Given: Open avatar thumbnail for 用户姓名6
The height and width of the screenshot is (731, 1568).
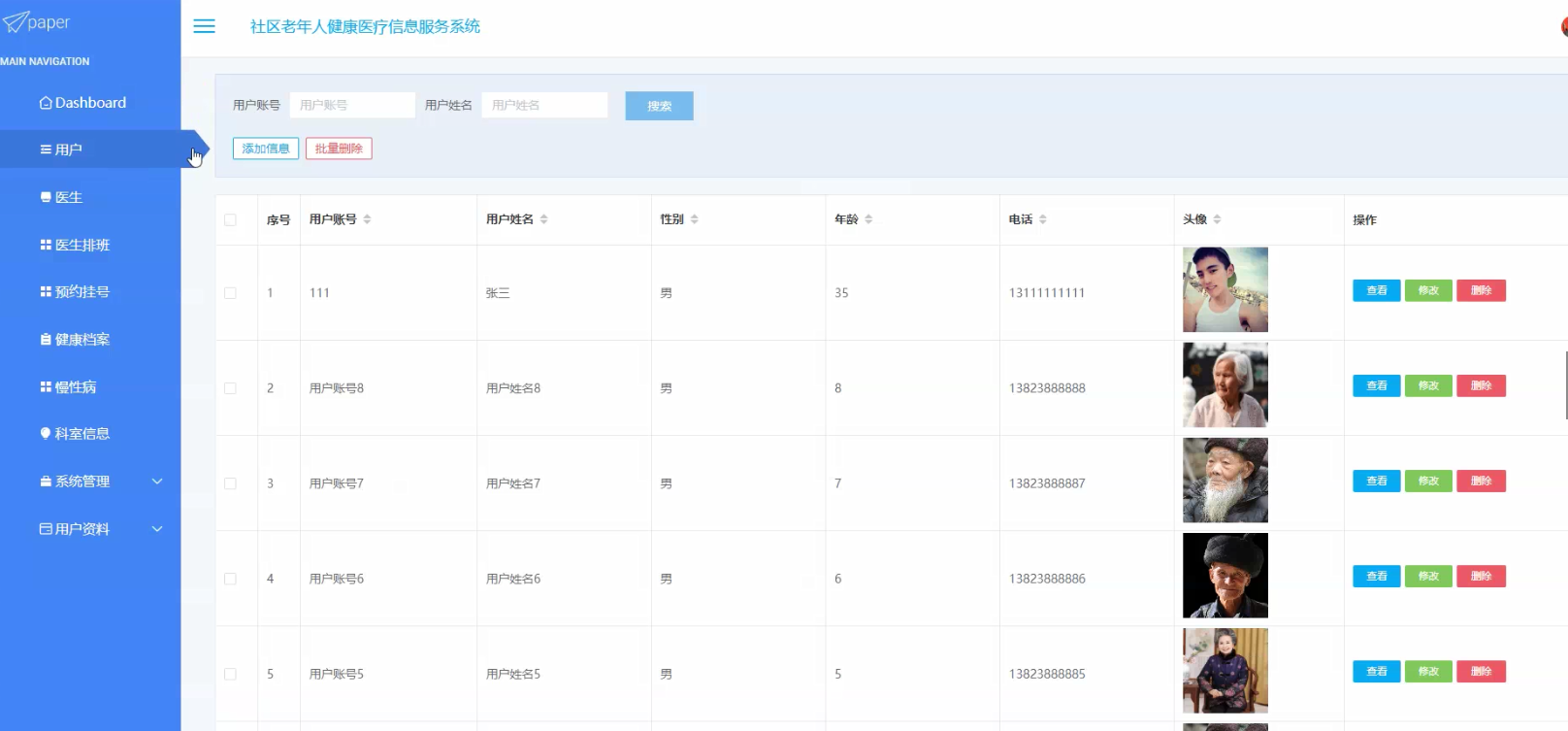Looking at the screenshot, I should click(x=1225, y=575).
